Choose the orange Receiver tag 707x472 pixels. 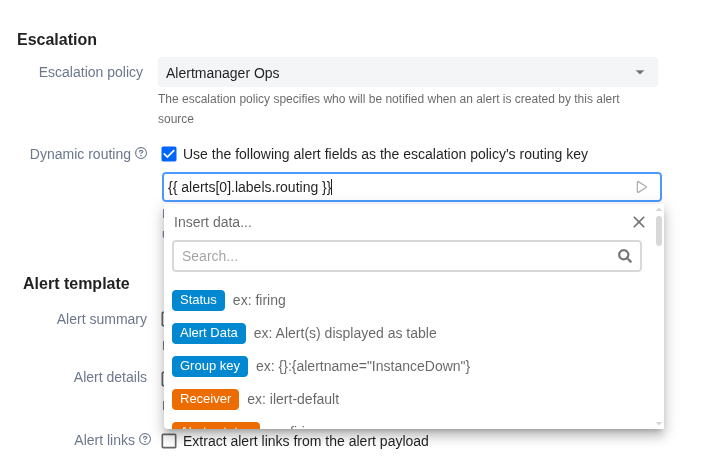(x=205, y=399)
